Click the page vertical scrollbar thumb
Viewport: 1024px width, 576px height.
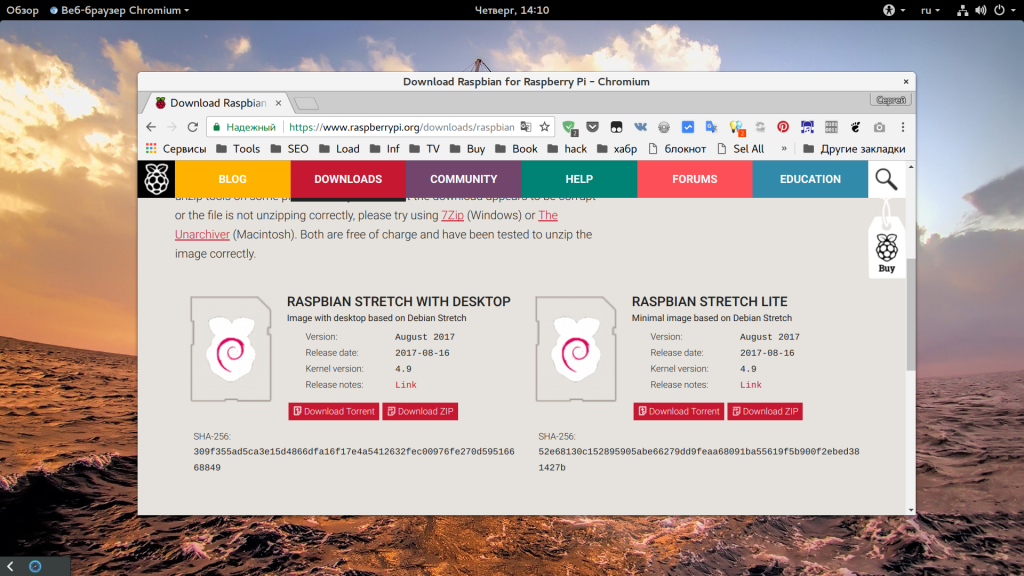click(x=910, y=314)
